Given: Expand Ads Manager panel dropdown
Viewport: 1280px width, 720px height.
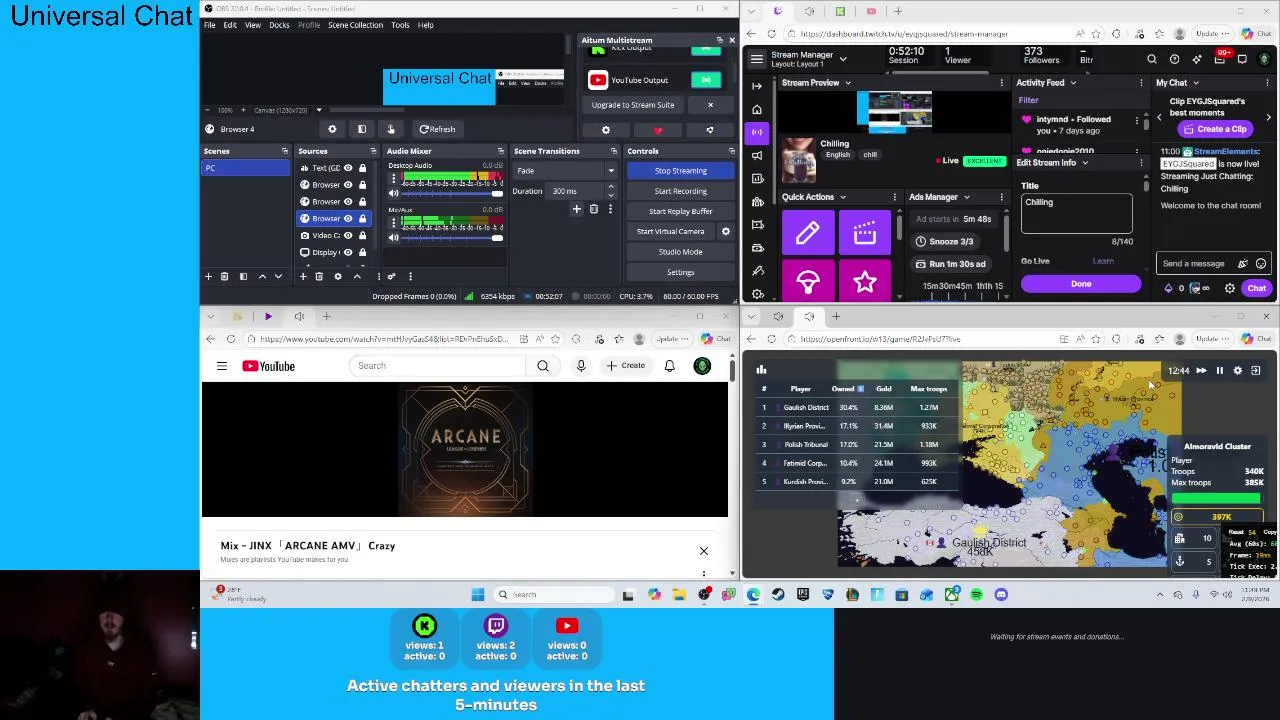Looking at the screenshot, I should pyautogui.click(x=966, y=197).
